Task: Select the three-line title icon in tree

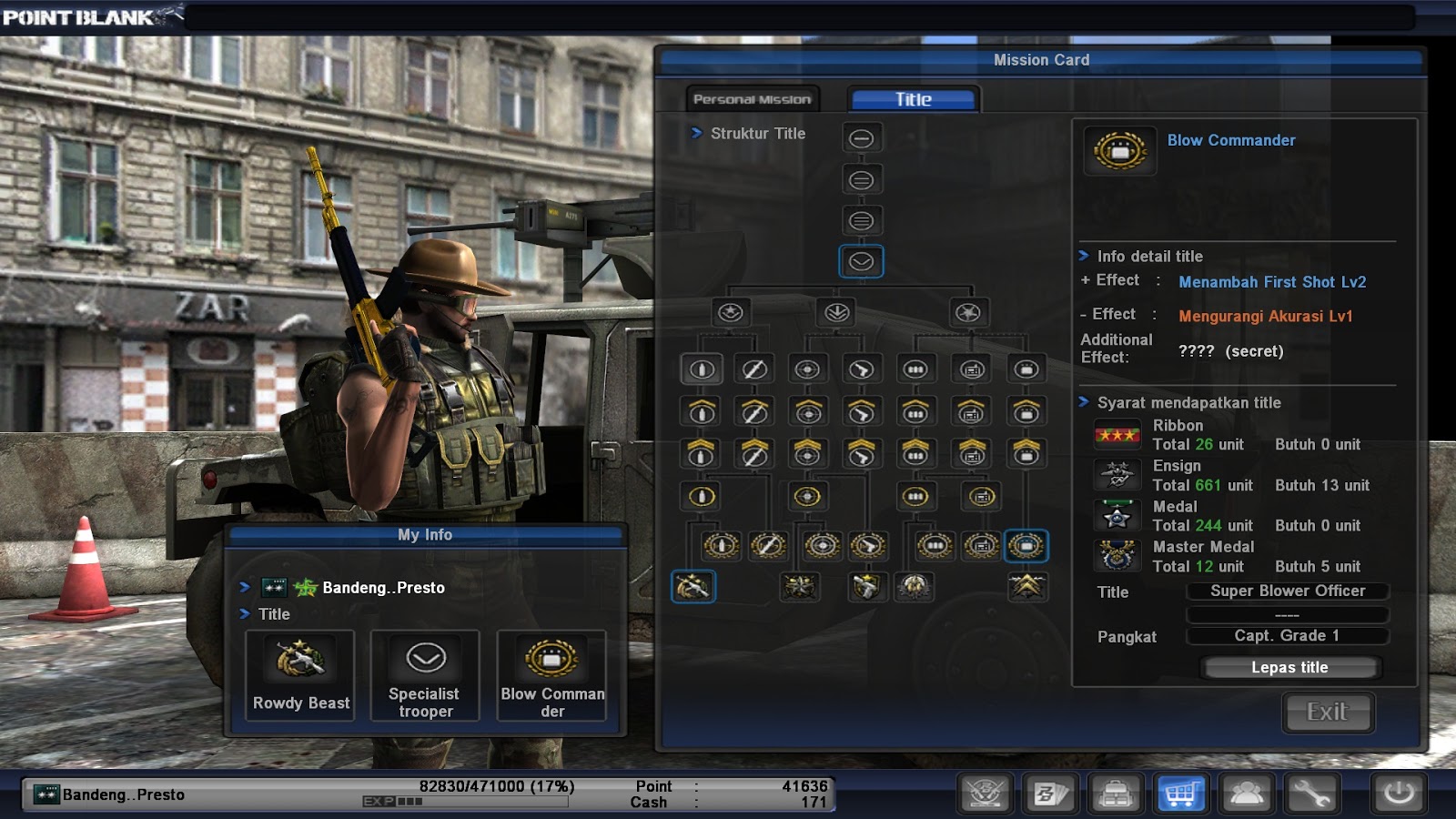Action: pyautogui.click(x=861, y=220)
